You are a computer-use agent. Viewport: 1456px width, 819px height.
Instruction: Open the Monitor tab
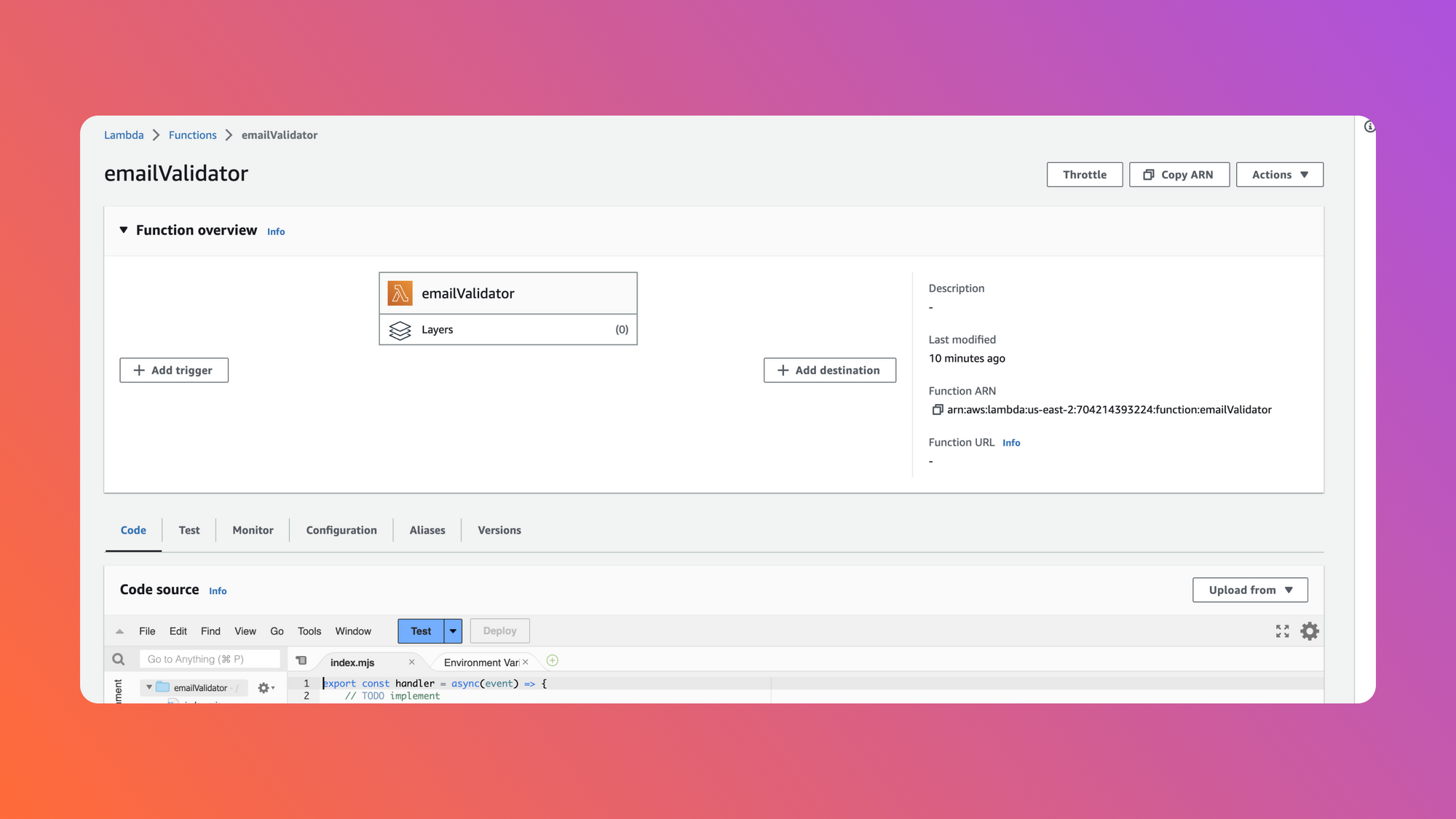[253, 531]
